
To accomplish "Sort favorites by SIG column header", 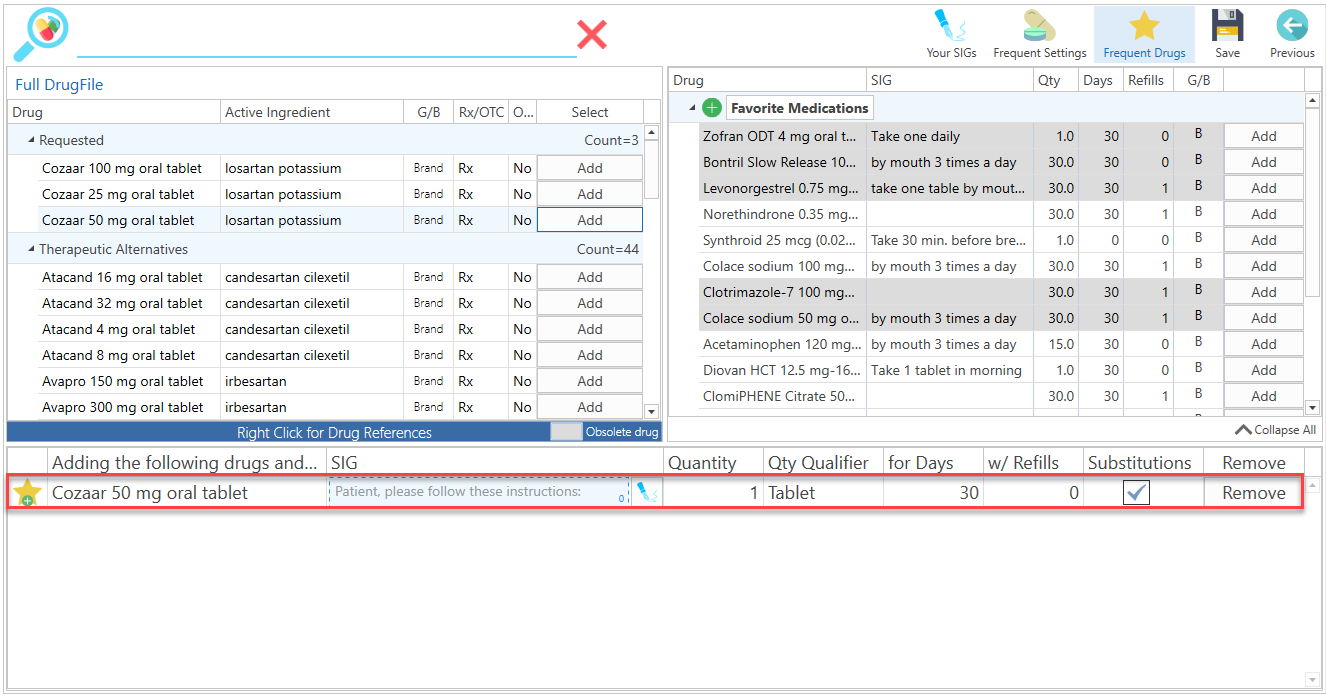I will tap(949, 80).
